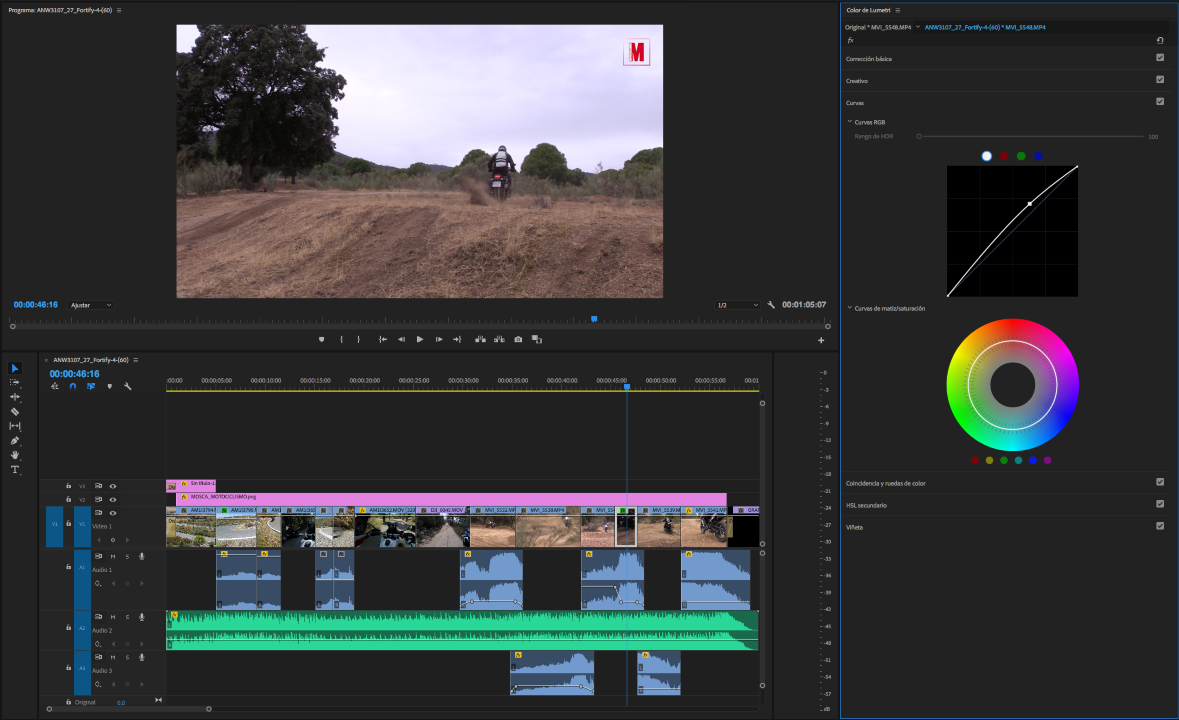Click the Extract button
This screenshot has height=720, width=1179.
[499, 340]
